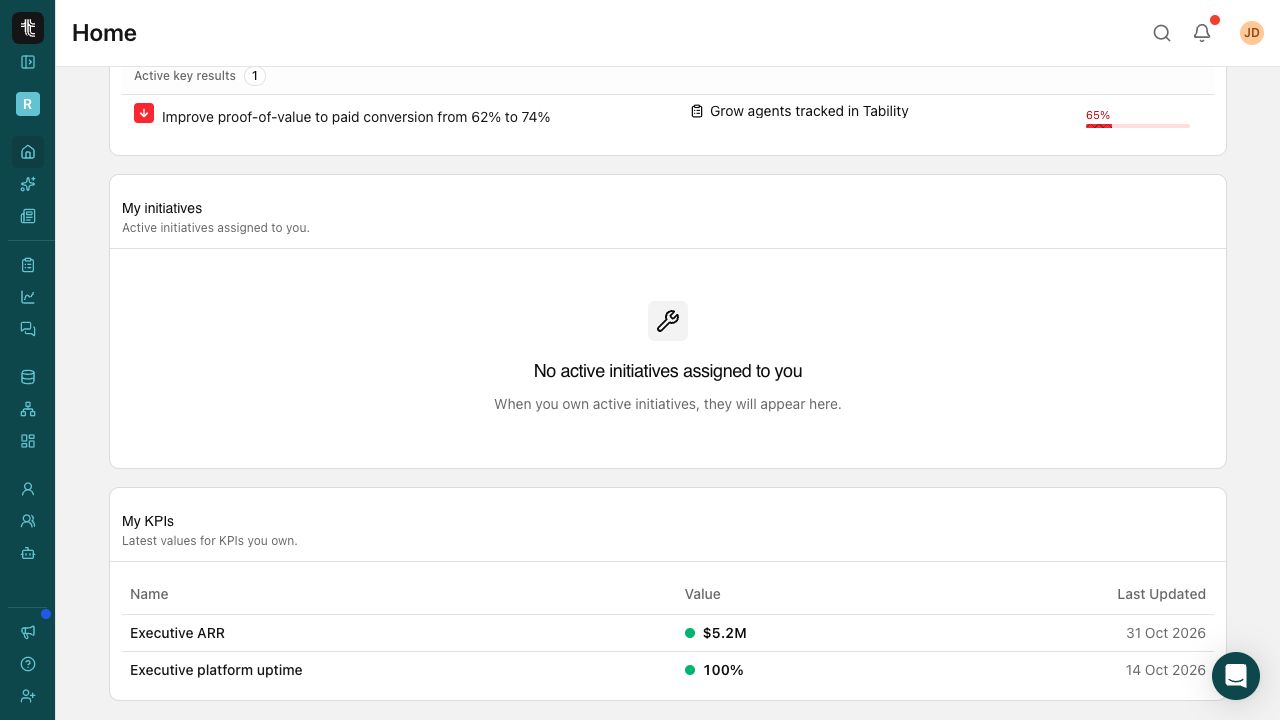Open the hierarchy map sidebar icon
The width and height of the screenshot is (1280, 720).
(x=28, y=409)
